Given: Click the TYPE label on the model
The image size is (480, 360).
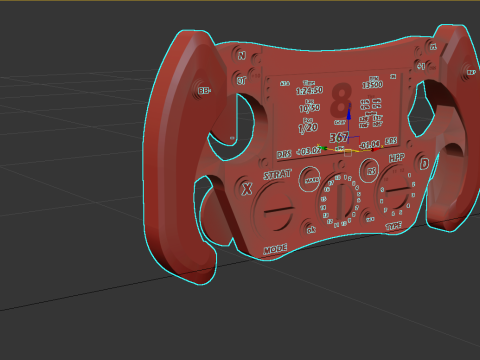Looking at the screenshot, I should [394, 226].
